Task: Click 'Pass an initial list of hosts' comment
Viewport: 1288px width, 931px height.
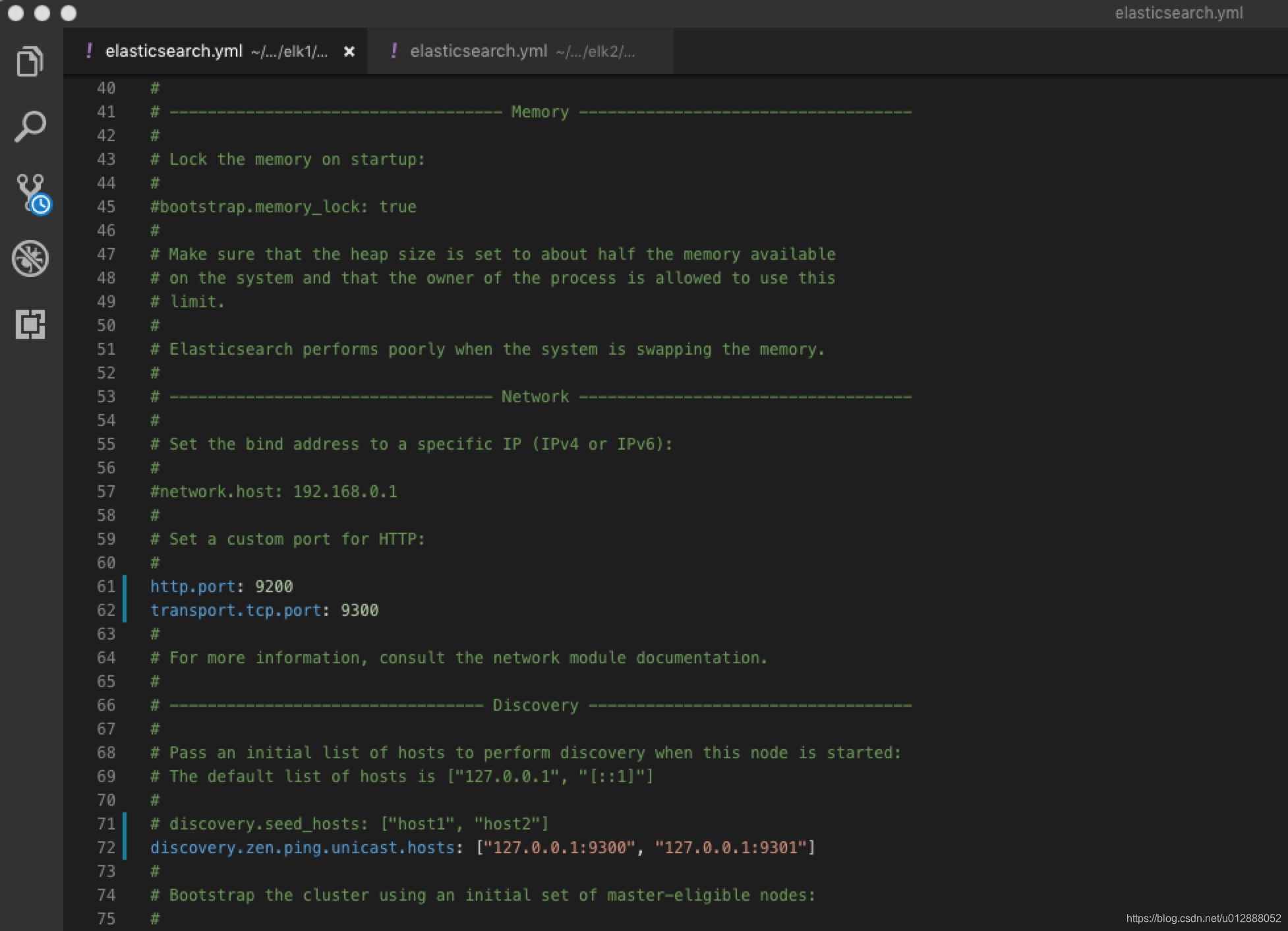Action: click(x=525, y=752)
